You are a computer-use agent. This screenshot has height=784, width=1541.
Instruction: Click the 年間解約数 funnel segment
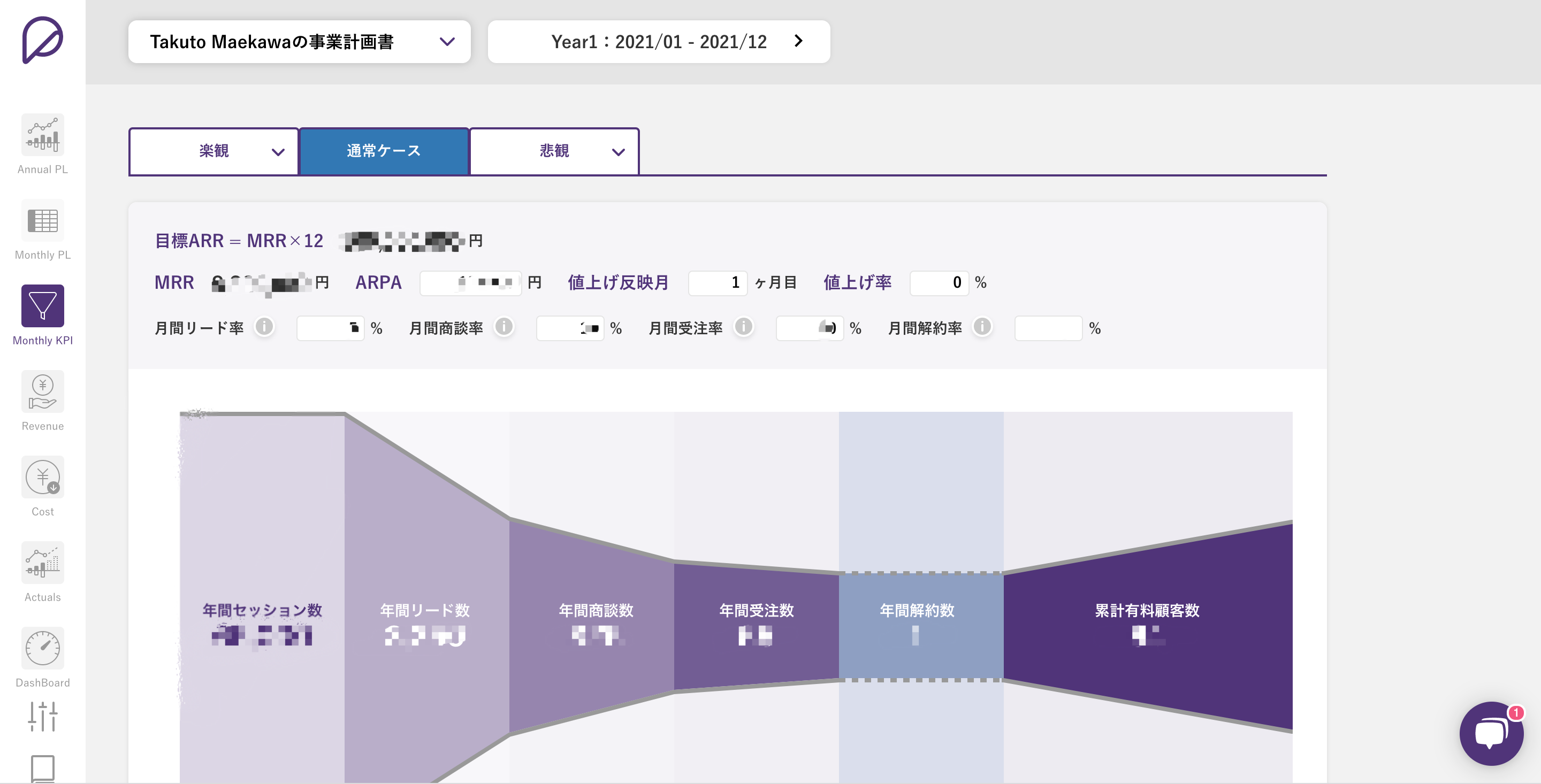click(x=921, y=626)
